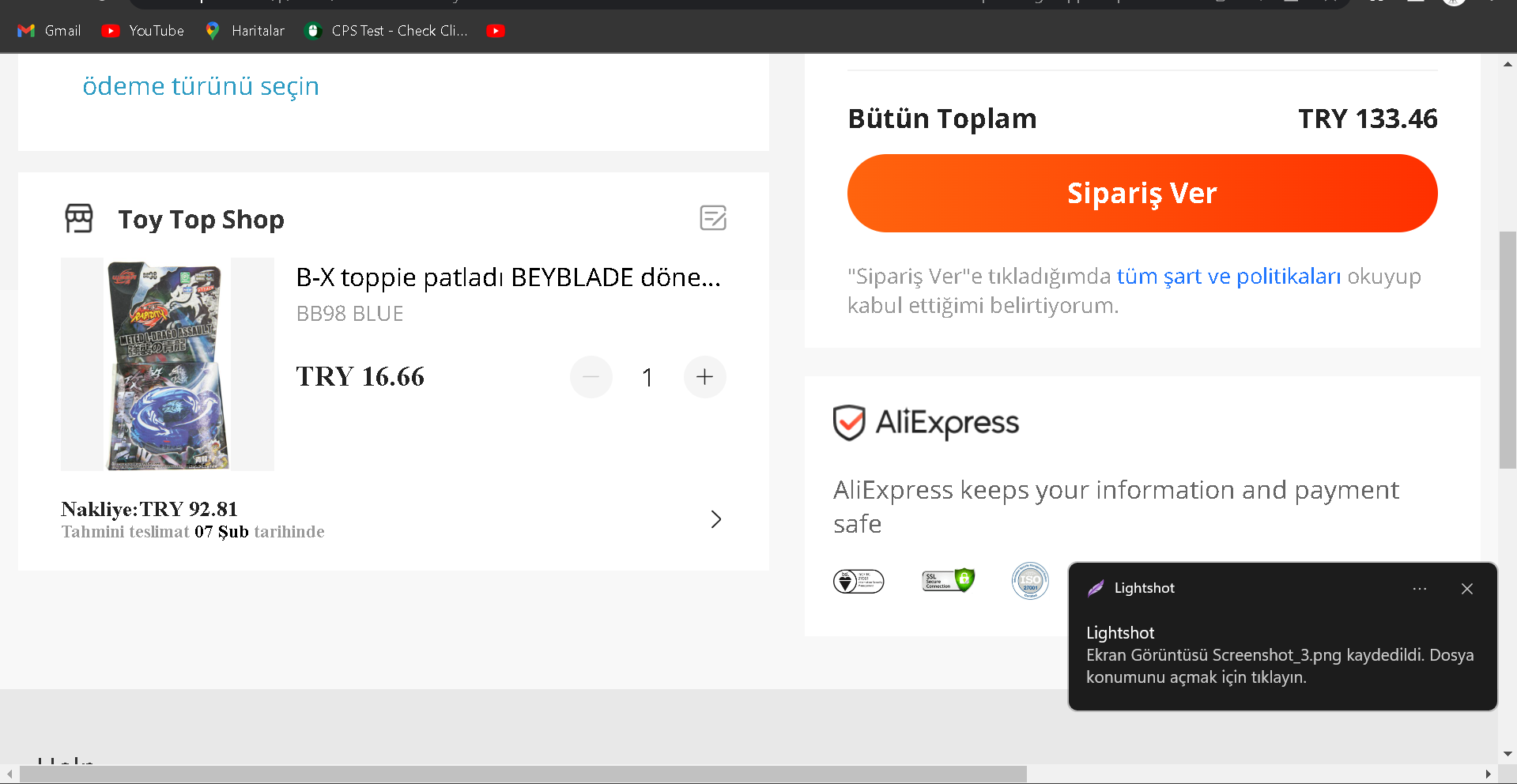The image size is (1517, 784).
Task: Click the BB98 BLUE variant text
Action: [x=349, y=314]
